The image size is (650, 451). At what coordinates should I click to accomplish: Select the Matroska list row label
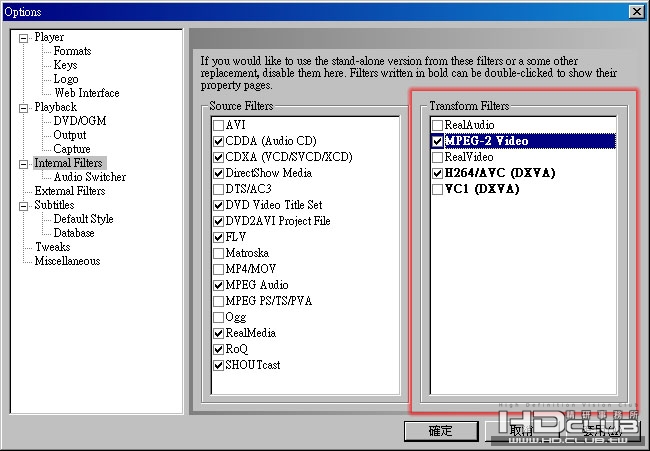247,253
